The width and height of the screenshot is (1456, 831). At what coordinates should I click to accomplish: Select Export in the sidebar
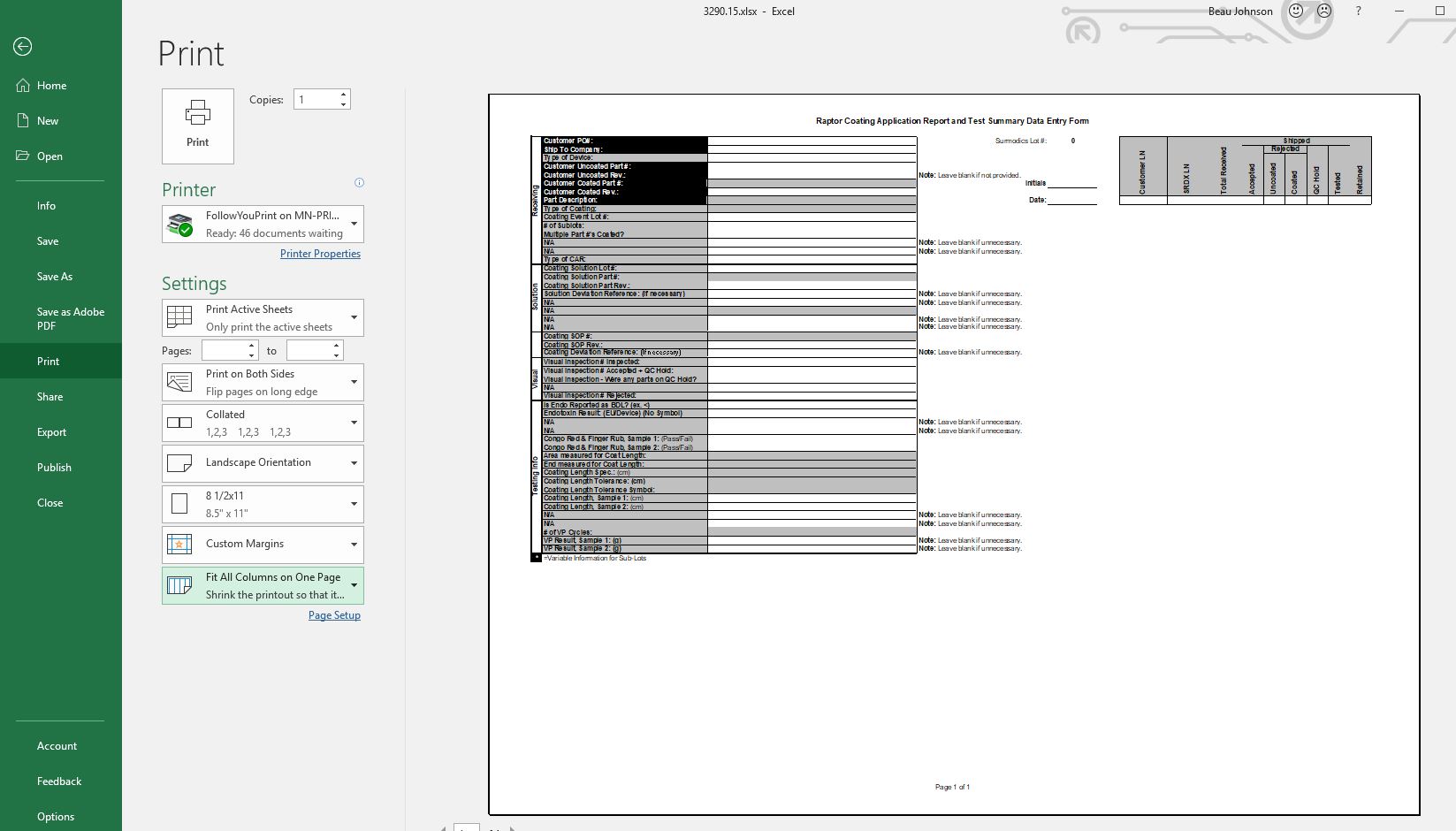61,432
